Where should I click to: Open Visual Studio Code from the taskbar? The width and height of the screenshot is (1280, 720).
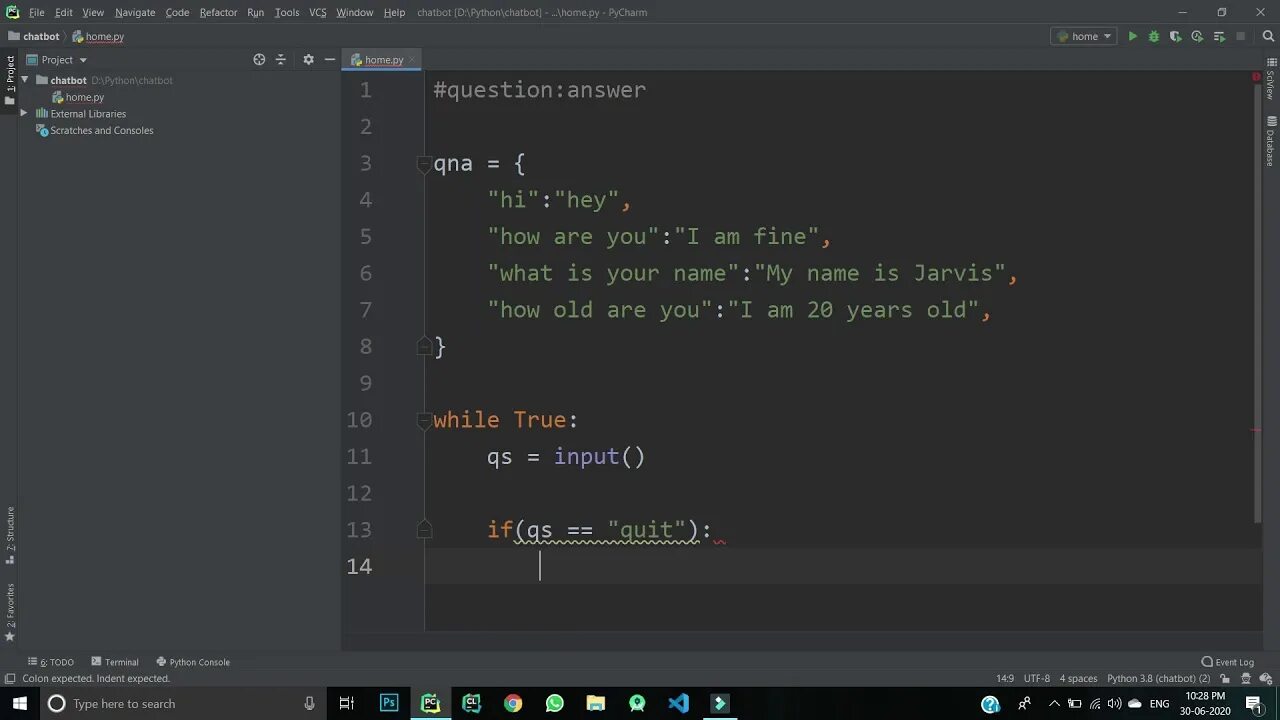point(678,703)
